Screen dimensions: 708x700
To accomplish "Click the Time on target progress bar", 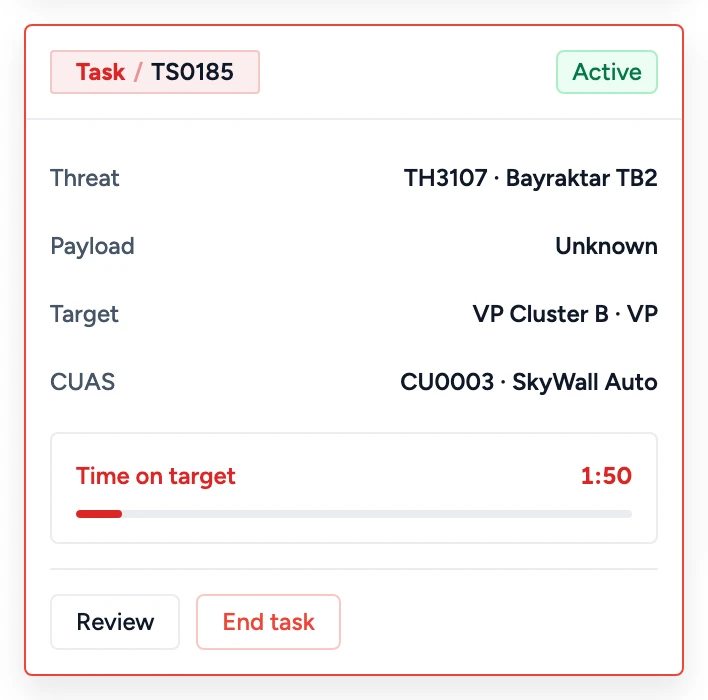I will (x=354, y=514).
